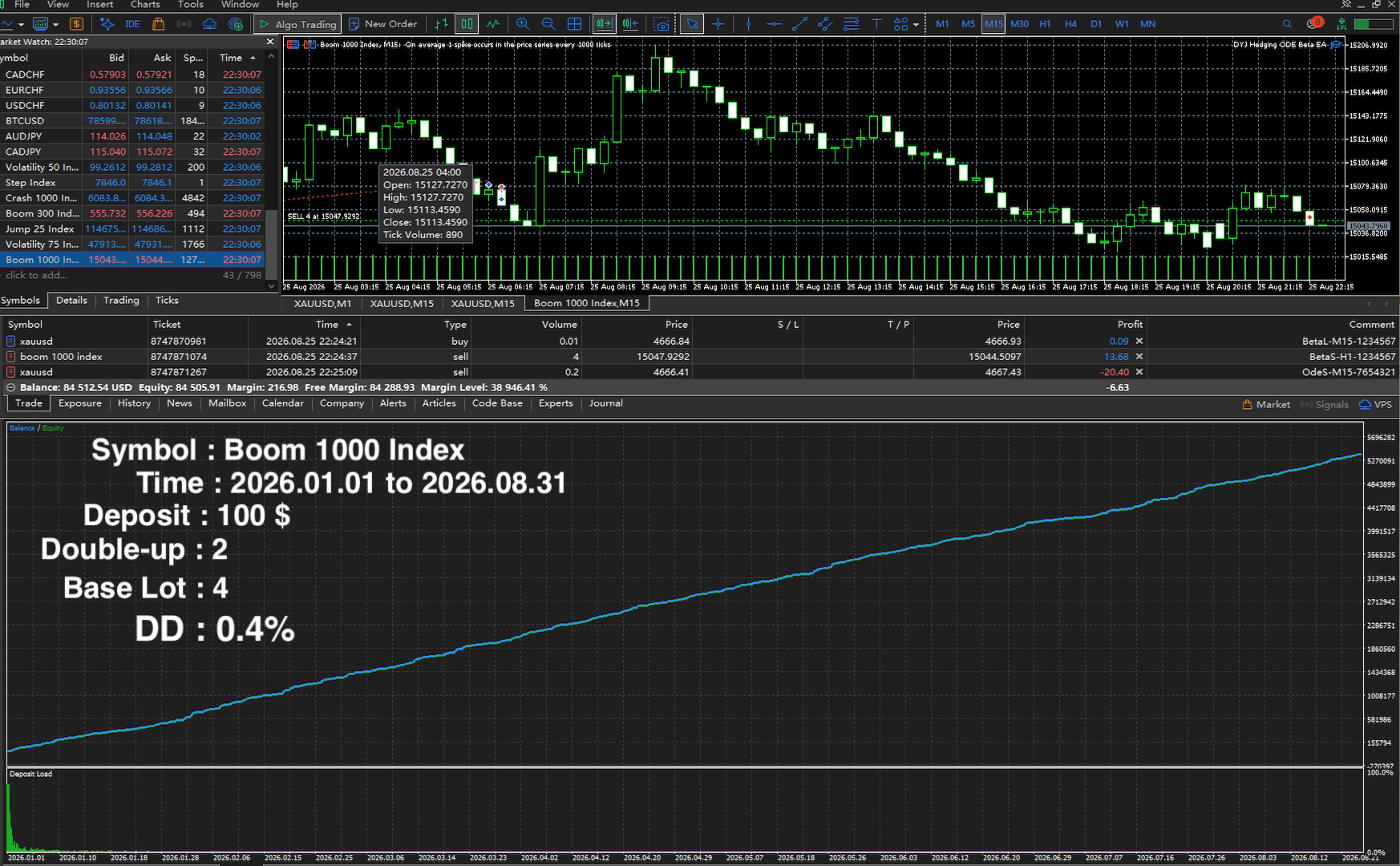The image size is (1400, 866).
Task: Open the chart type dropdown arrow
Action: (x=21, y=24)
